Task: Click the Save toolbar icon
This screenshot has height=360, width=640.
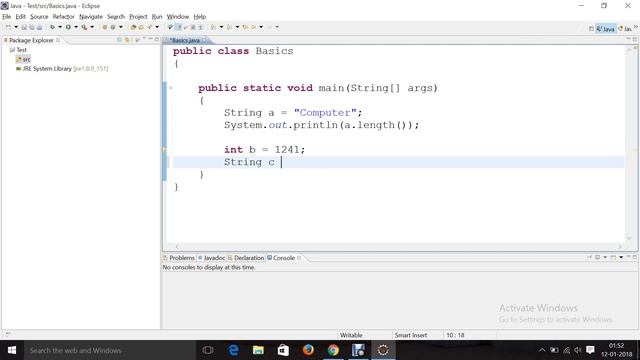Action: (24, 27)
